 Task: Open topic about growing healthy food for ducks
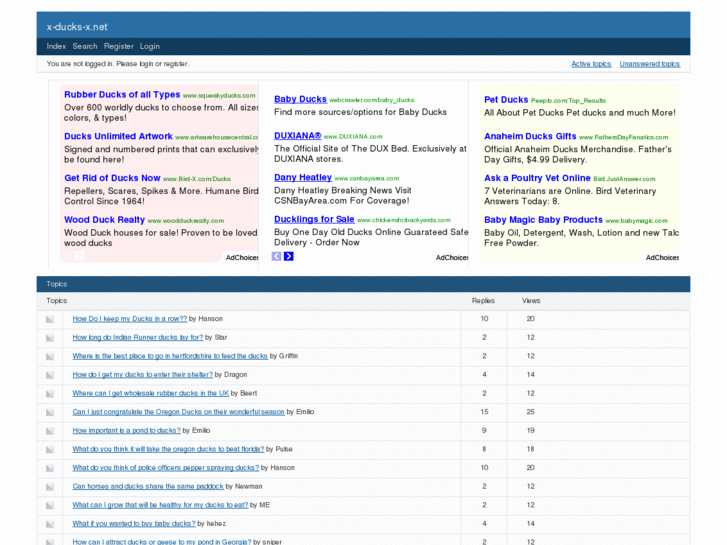point(160,505)
